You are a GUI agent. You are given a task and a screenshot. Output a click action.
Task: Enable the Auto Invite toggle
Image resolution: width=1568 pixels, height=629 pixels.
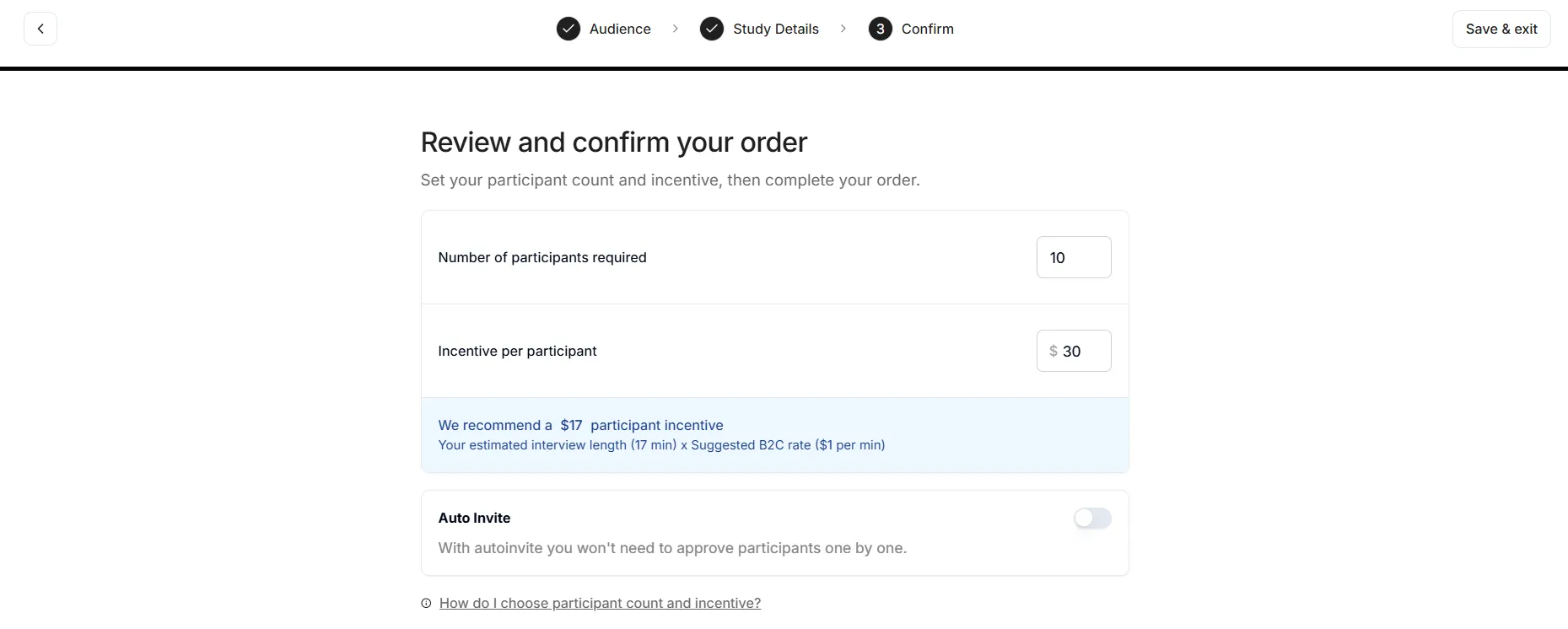(x=1092, y=518)
